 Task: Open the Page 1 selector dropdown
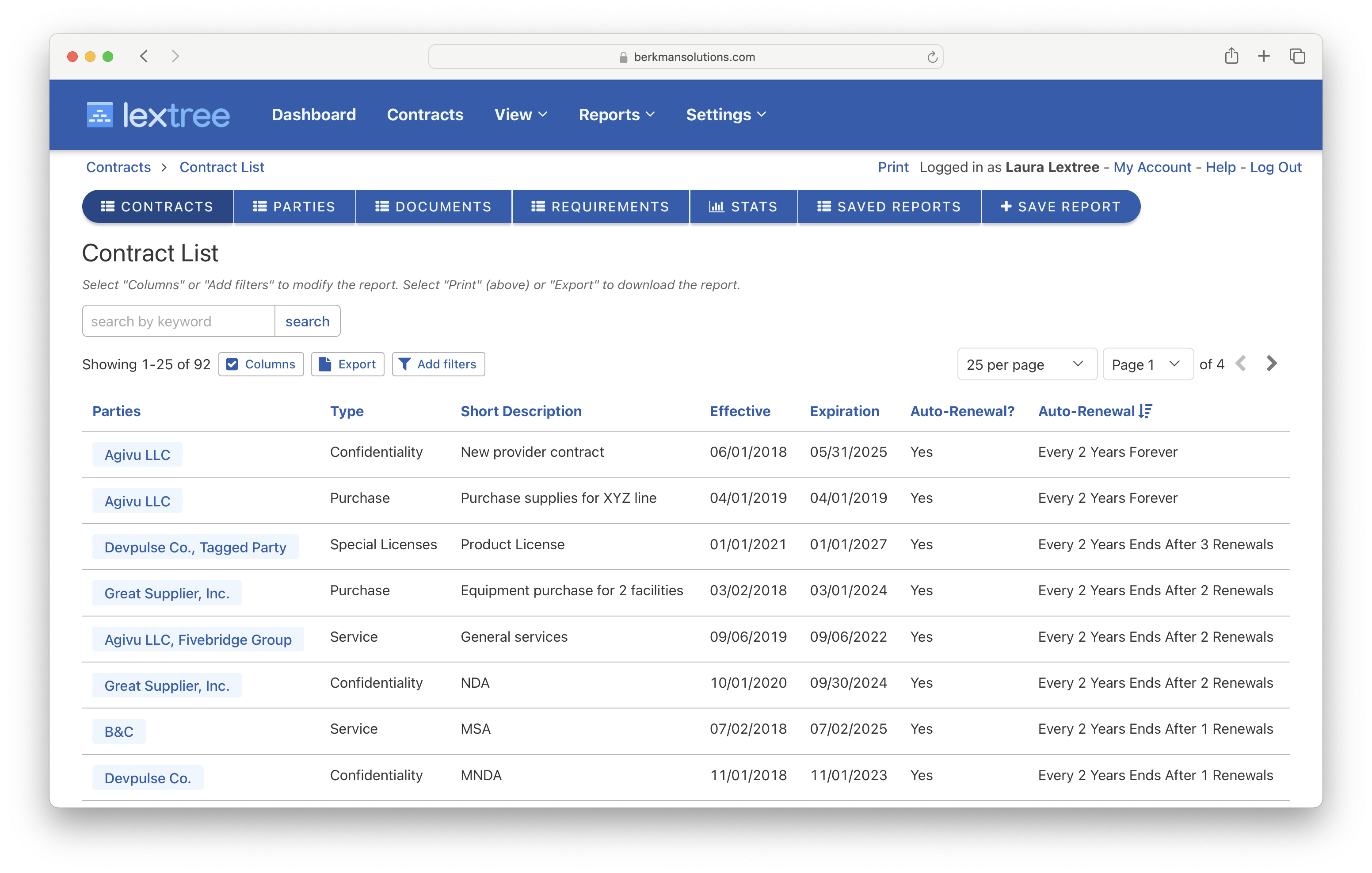(x=1147, y=364)
